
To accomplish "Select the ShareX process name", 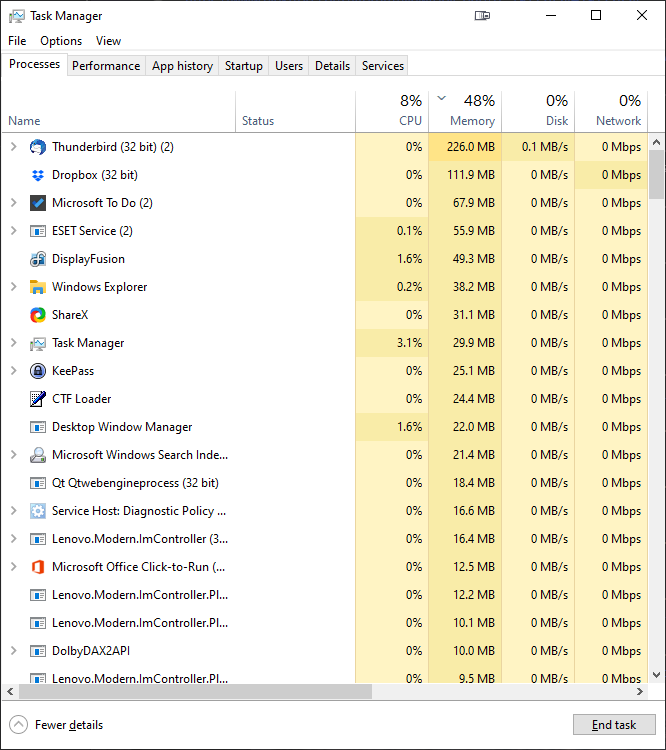I will [70, 315].
